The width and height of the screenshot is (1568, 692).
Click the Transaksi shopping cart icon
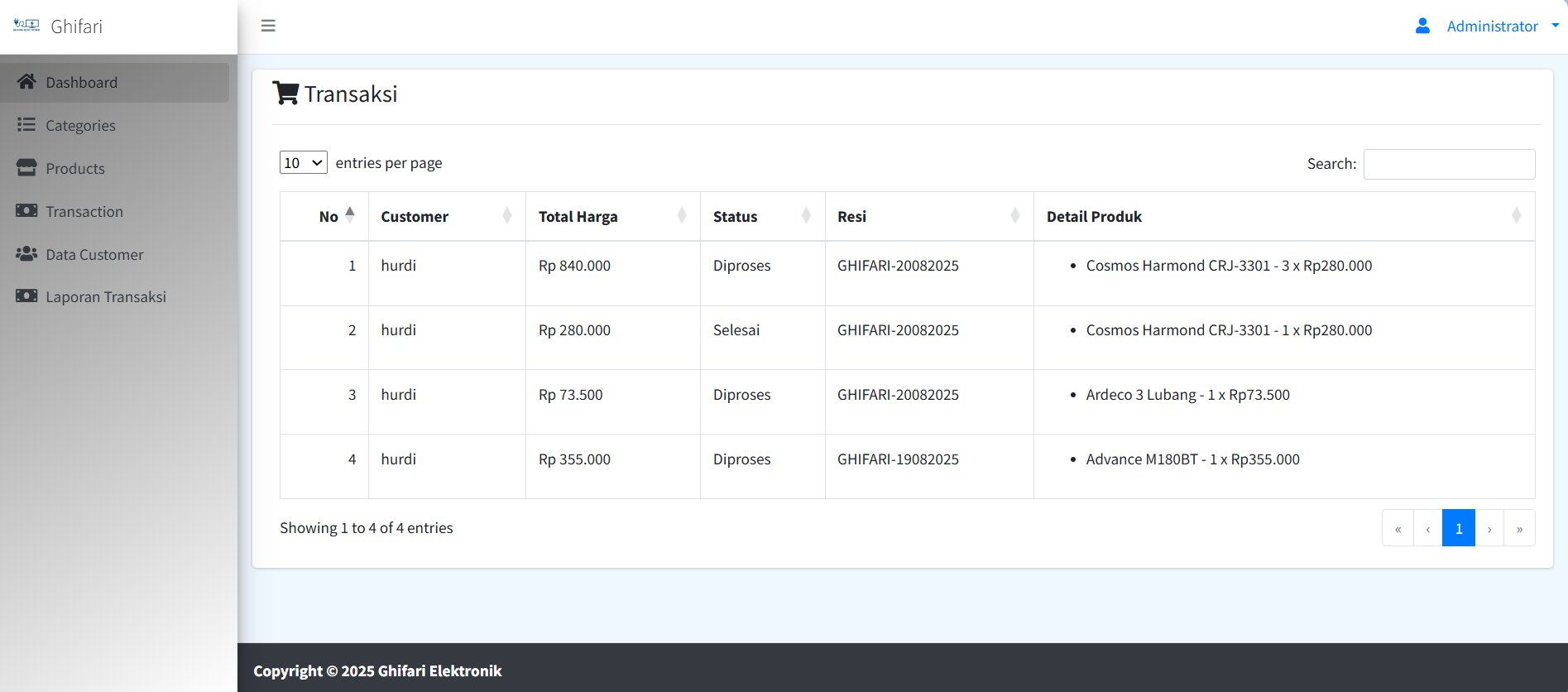pyautogui.click(x=285, y=94)
